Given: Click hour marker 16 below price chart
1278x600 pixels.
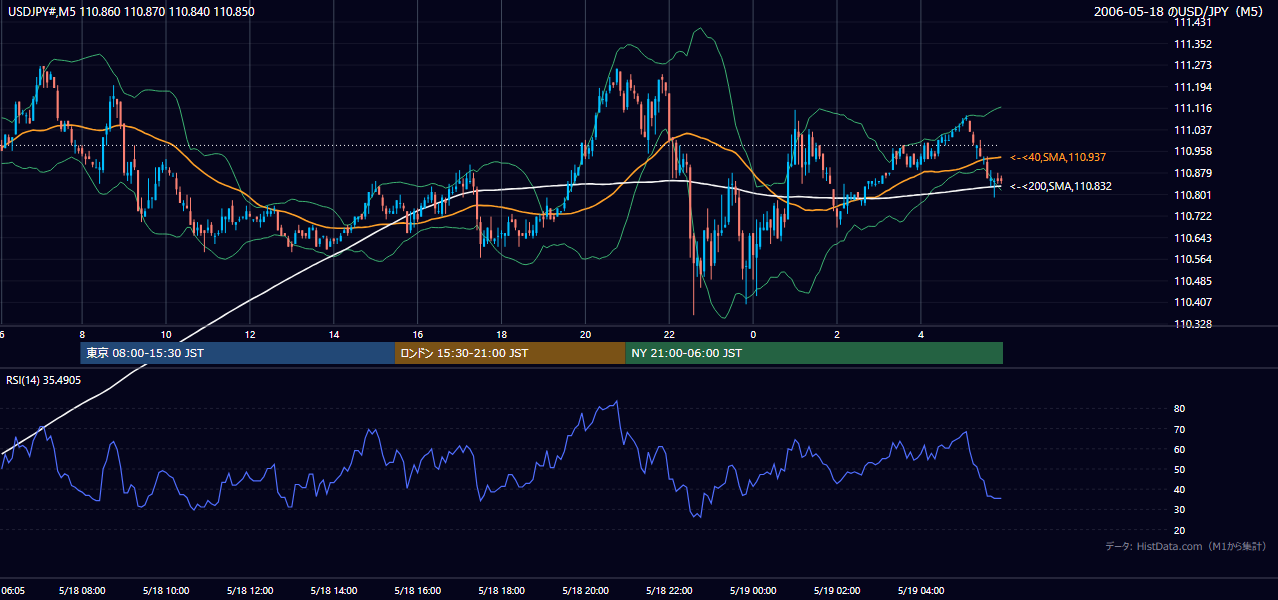Looking at the screenshot, I should (418, 335).
